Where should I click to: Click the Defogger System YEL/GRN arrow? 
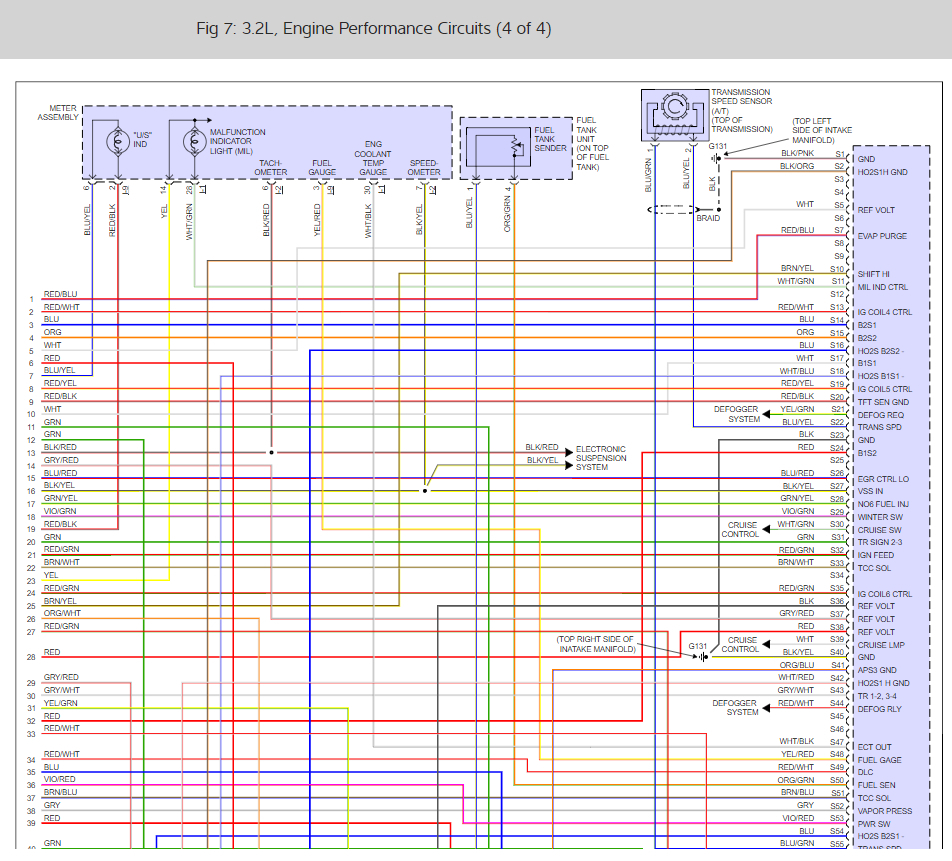pos(766,414)
